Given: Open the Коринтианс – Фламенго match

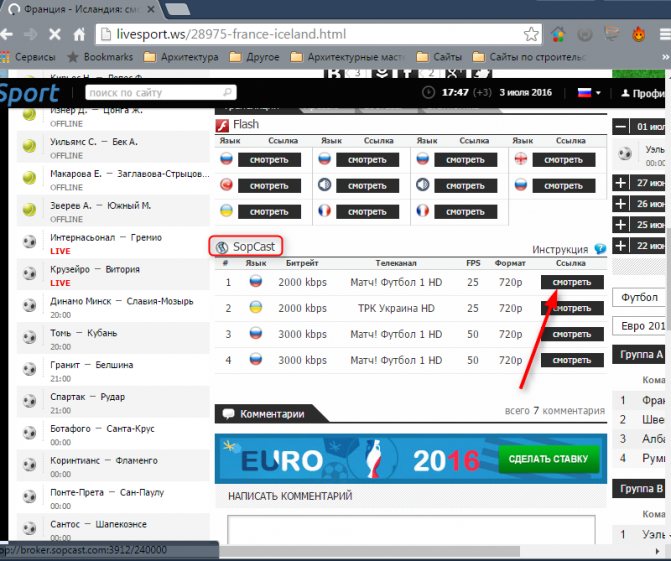Looking at the screenshot, I should 113,467.
